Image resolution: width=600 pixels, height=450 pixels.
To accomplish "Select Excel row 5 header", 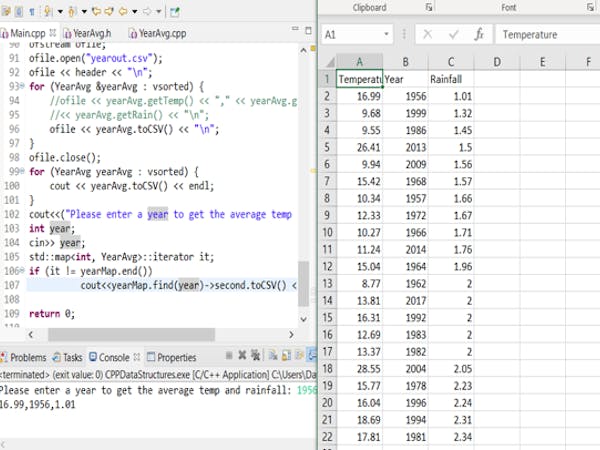I will (328, 147).
